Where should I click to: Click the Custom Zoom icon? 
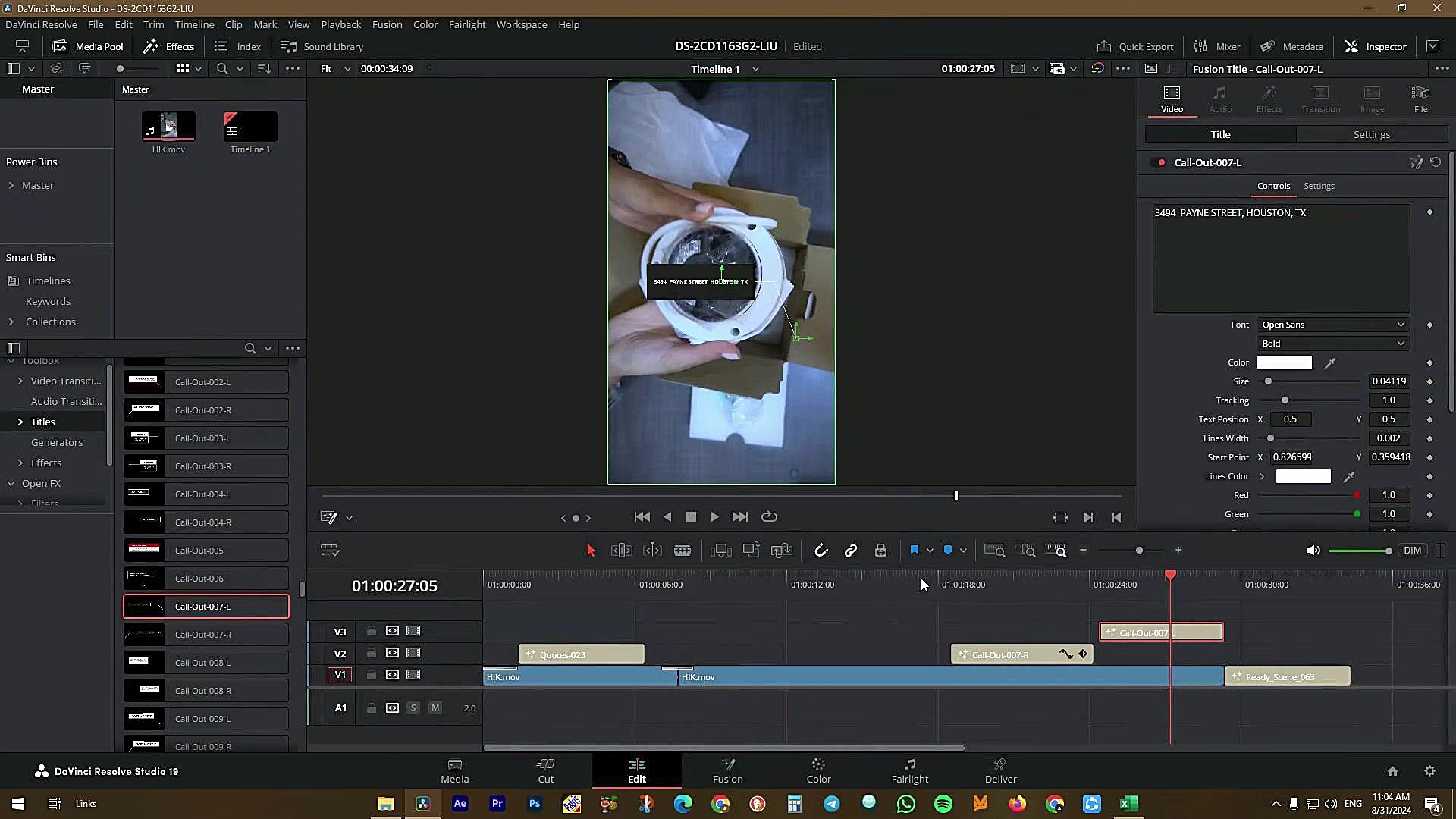click(1056, 551)
